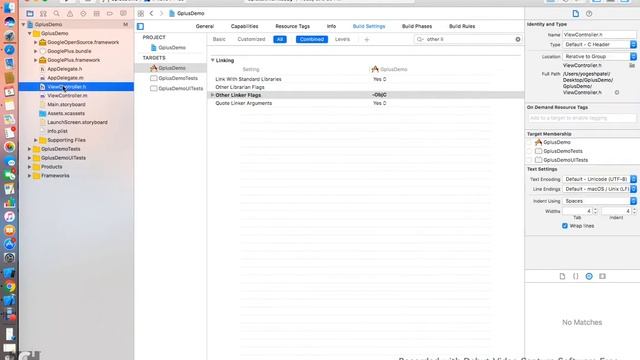
Task: Add a build setting with plus
Action: [367, 40]
